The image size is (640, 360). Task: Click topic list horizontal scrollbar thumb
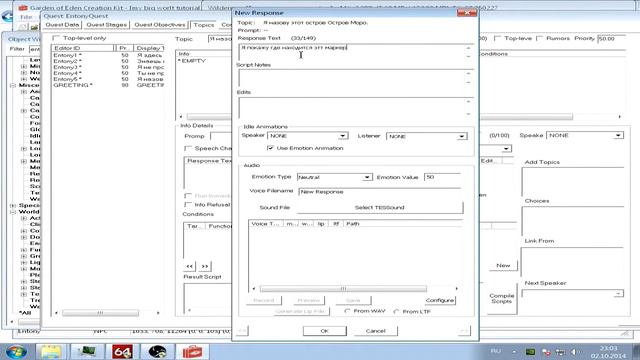click(100, 313)
